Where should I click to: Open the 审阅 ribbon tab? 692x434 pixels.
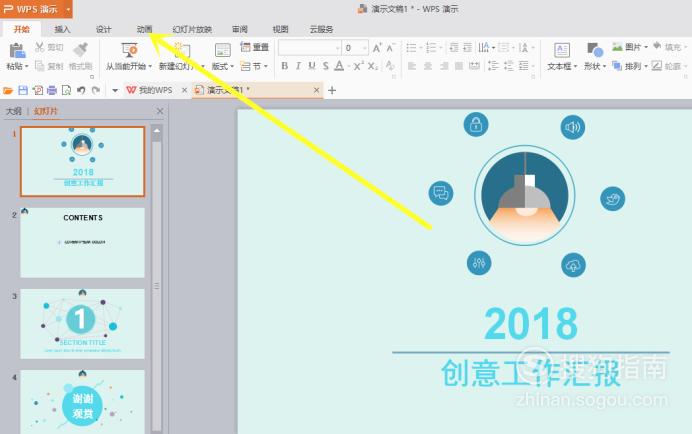click(240, 29)
